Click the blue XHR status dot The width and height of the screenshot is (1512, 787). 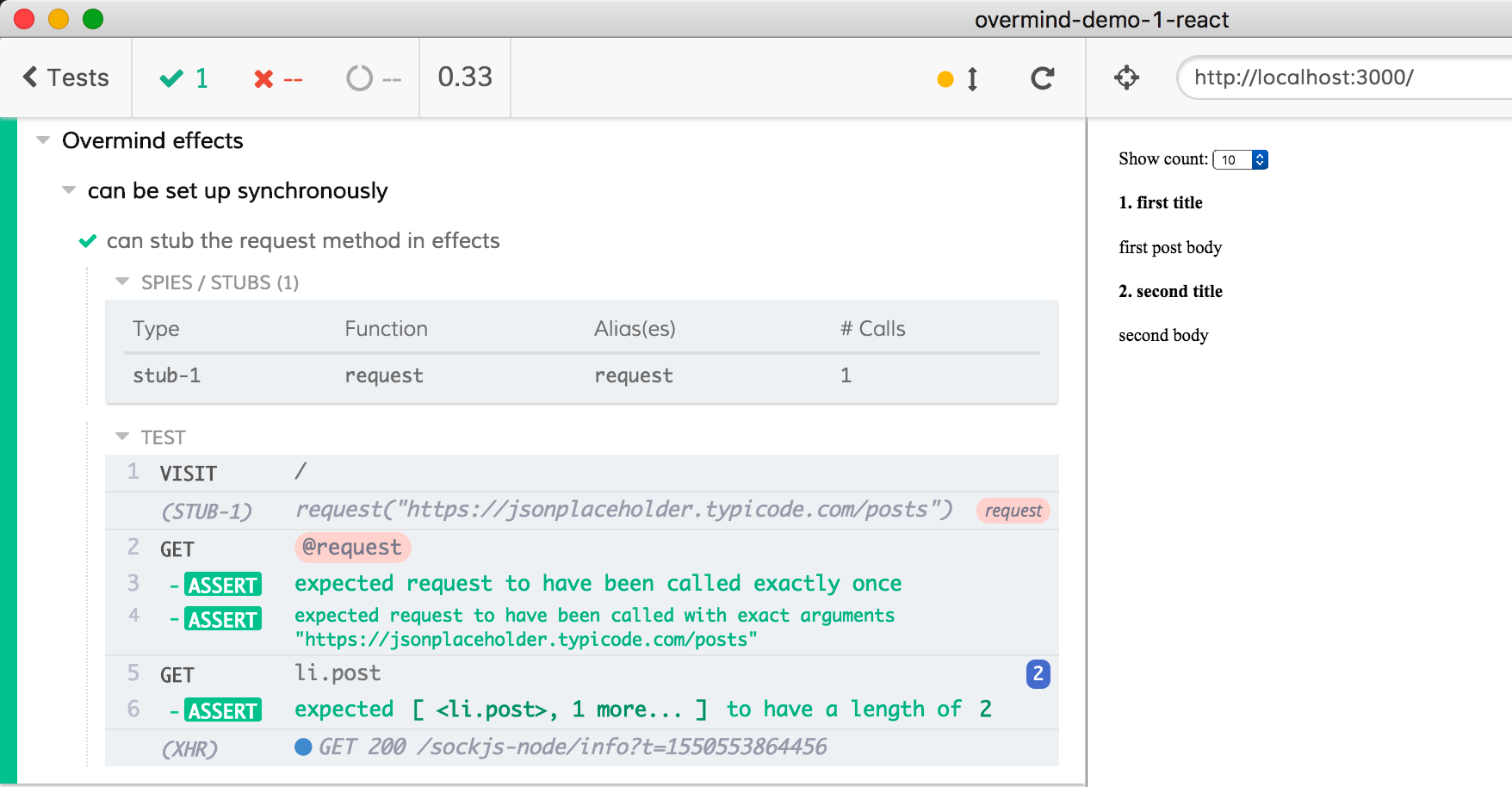(x=303, y=747)
